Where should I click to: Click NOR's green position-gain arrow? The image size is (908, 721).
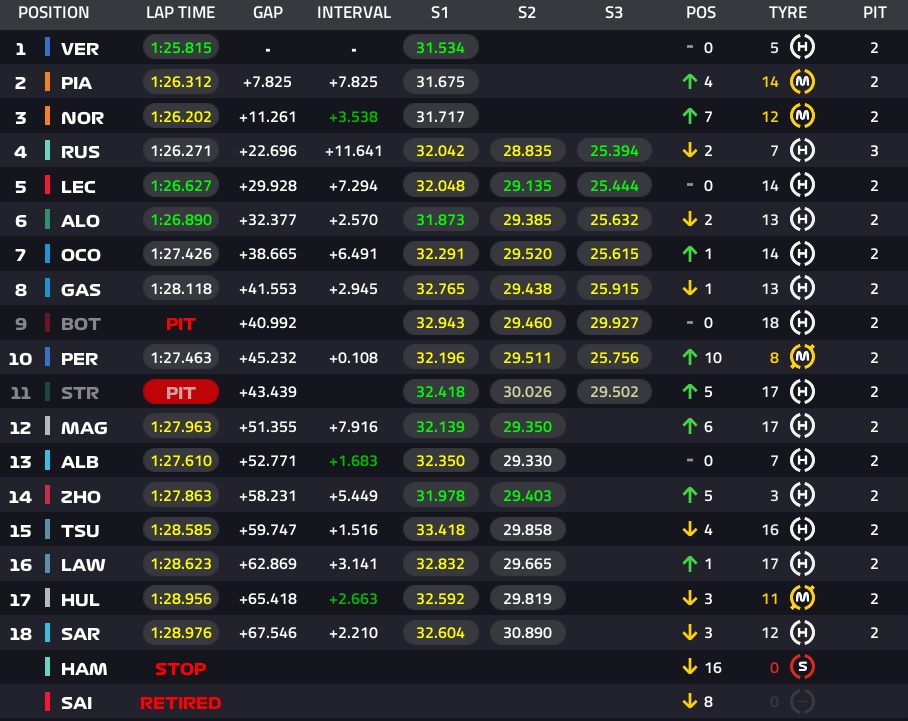[x=690, y=116]
